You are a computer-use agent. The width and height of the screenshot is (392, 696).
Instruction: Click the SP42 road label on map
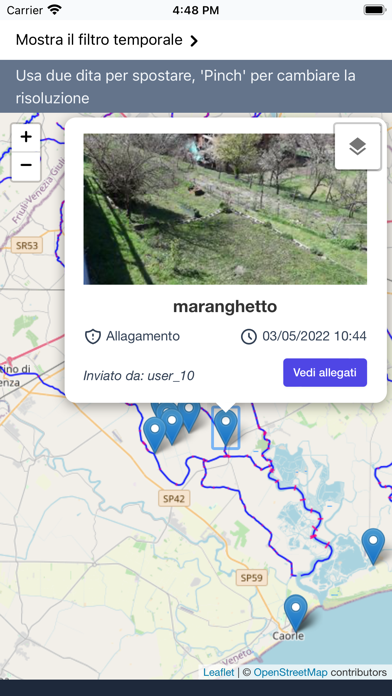click(x=174, y=499)
